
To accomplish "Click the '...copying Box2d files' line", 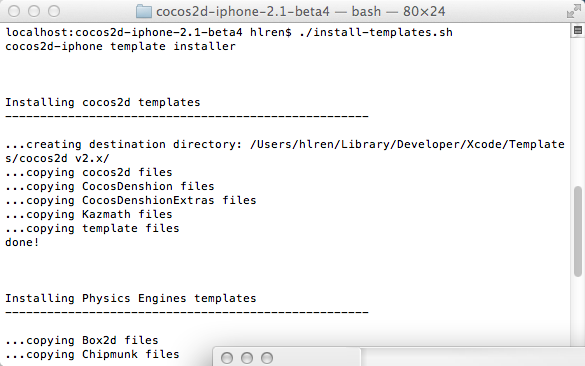I will 82,340.
